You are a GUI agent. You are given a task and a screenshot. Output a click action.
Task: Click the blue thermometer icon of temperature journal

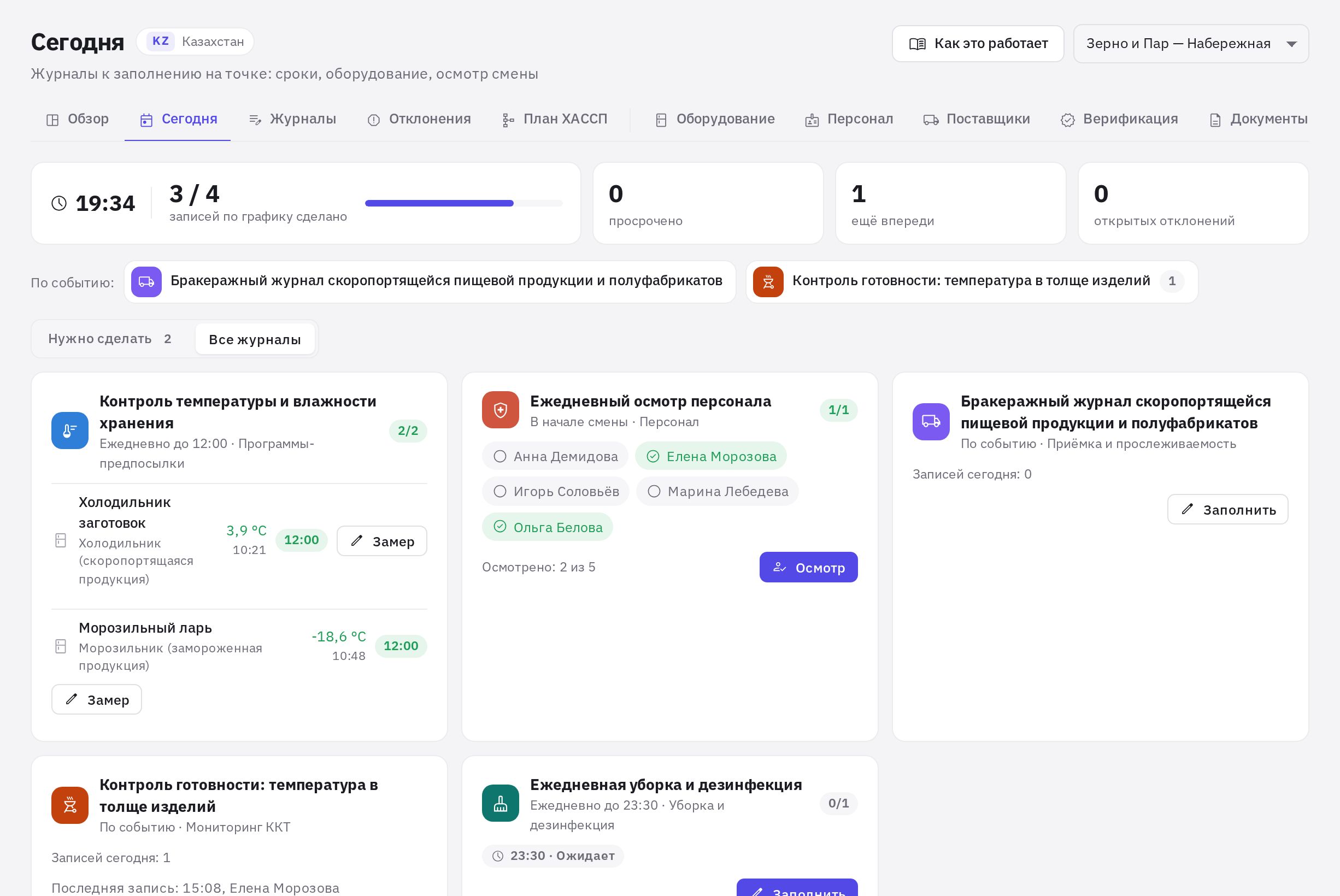(x=70, y=431)
